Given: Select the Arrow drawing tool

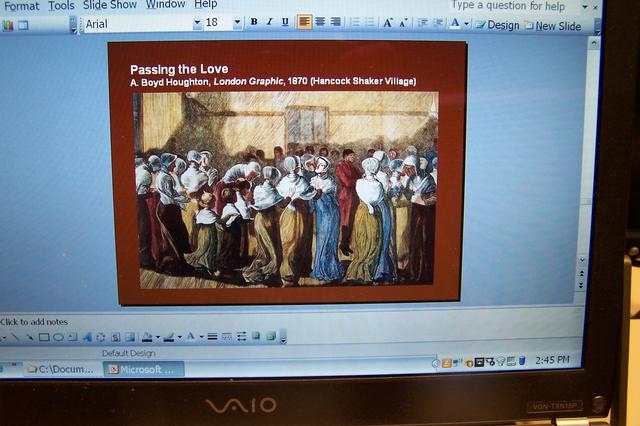Looking at the screenshot, I should [29, 337].
